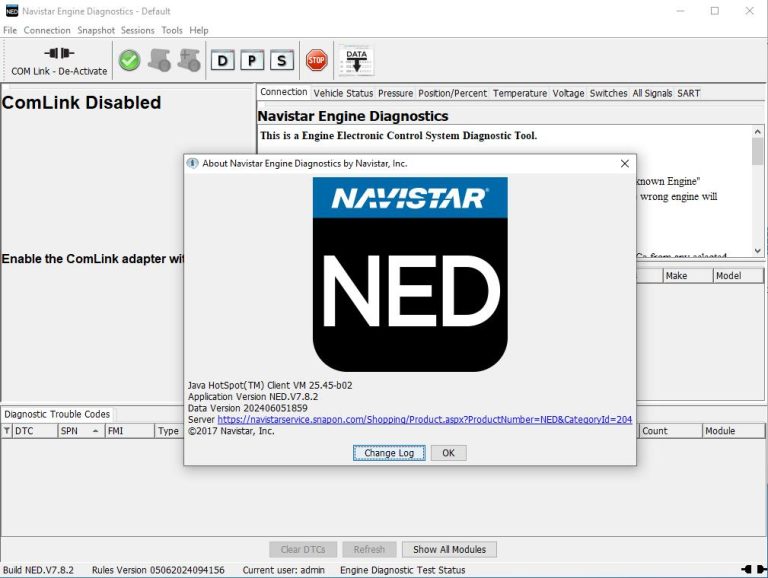Click the Type column header

(x=169, y=431)
